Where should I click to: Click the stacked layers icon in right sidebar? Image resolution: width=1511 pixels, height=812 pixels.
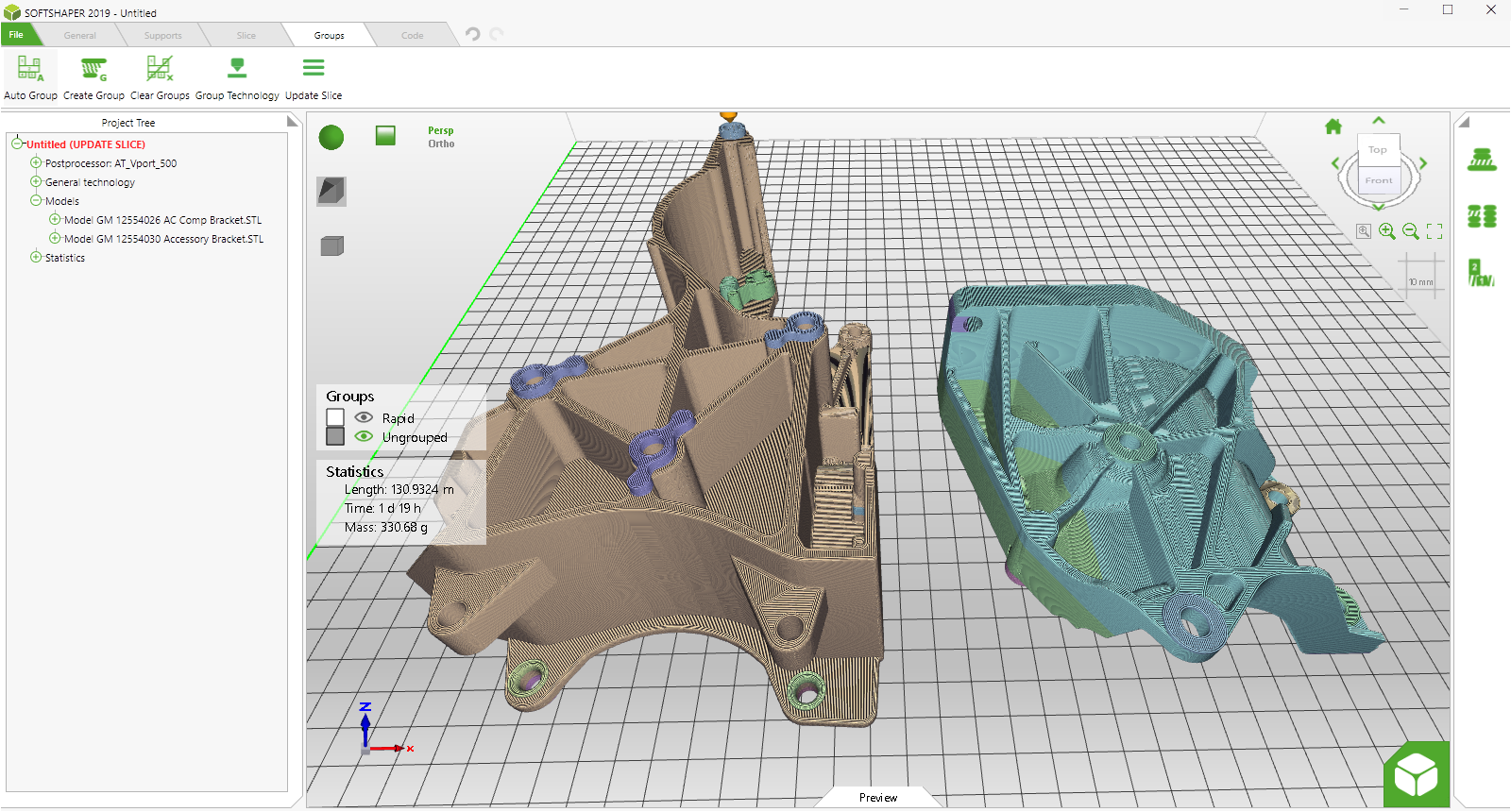(x=1482, y=161)
